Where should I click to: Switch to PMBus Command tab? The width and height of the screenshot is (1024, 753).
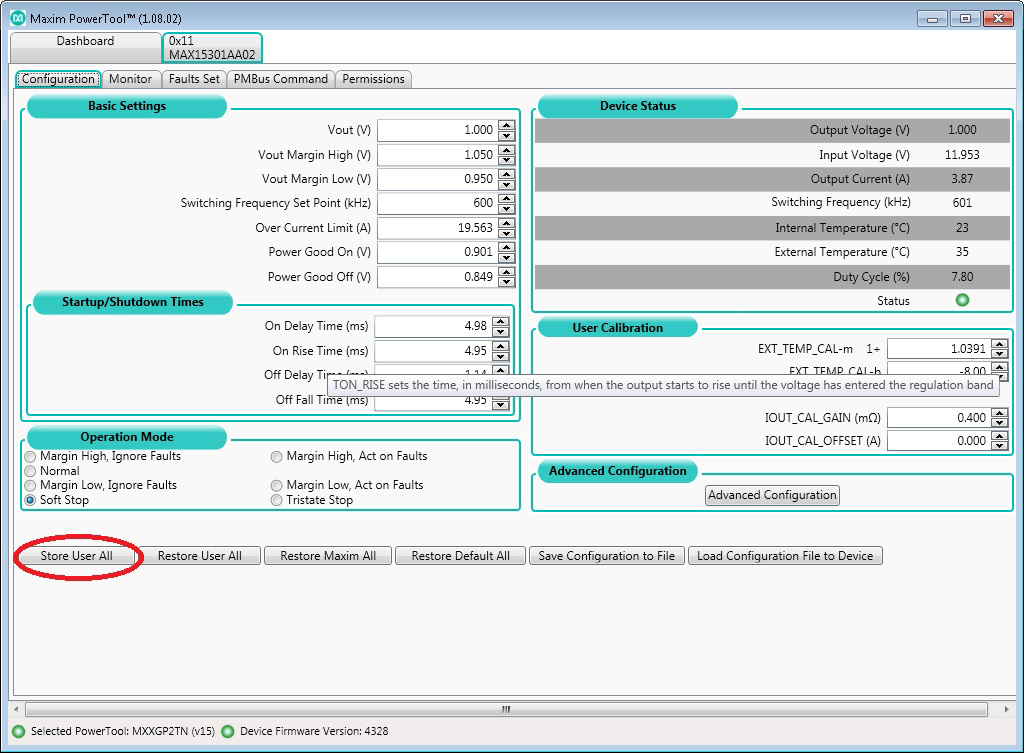tap(281, 79)
